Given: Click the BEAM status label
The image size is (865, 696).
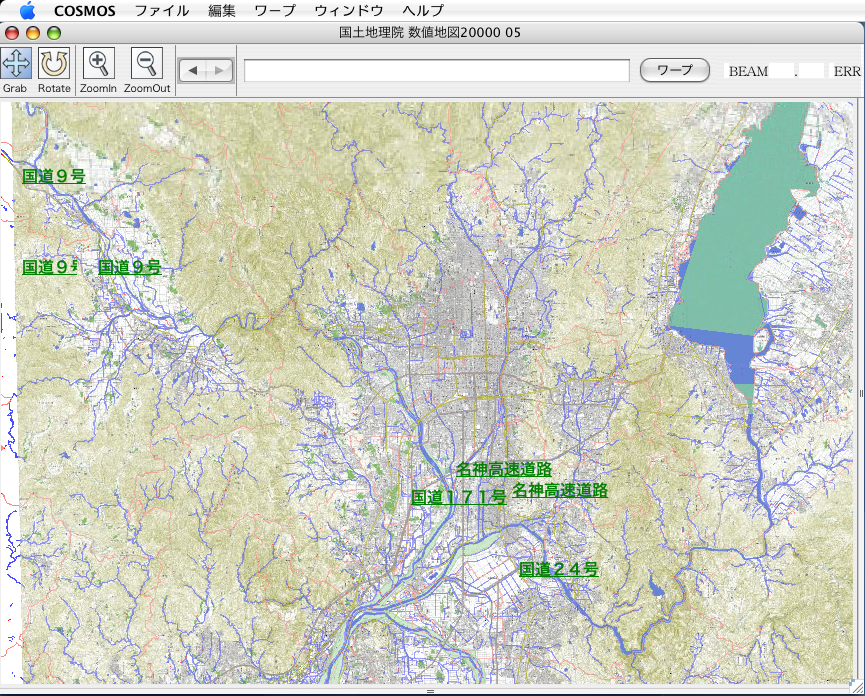Looking at the screenshot, I should click(748, 71).
